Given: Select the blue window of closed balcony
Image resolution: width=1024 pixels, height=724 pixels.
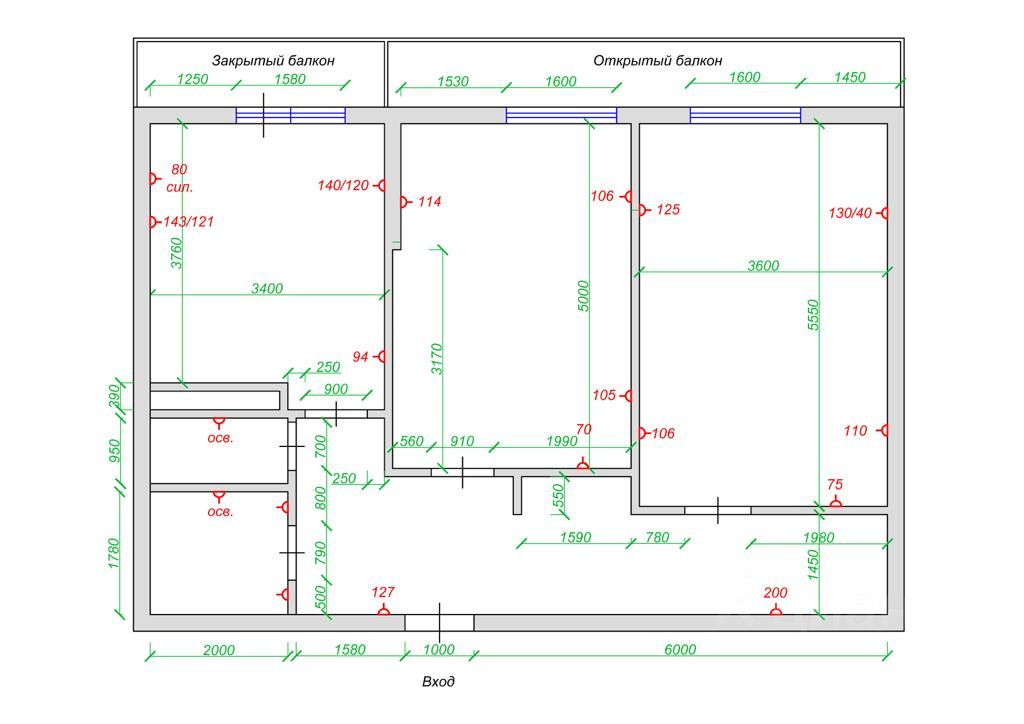Looking at the screenshot, I should [x=291, y=116].
